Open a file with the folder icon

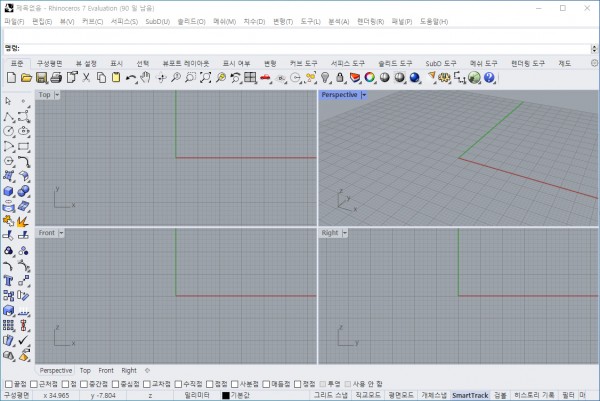(26, 78)
